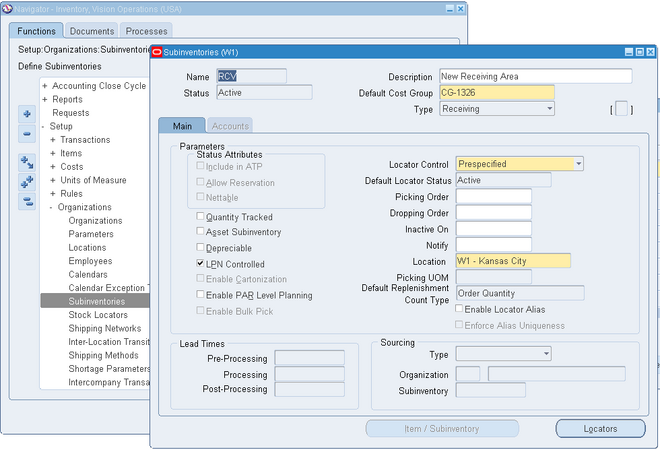Screen dimensions: 660x450
Task: Collapse the Organizations node in Navigator
Action: (51, 207)
